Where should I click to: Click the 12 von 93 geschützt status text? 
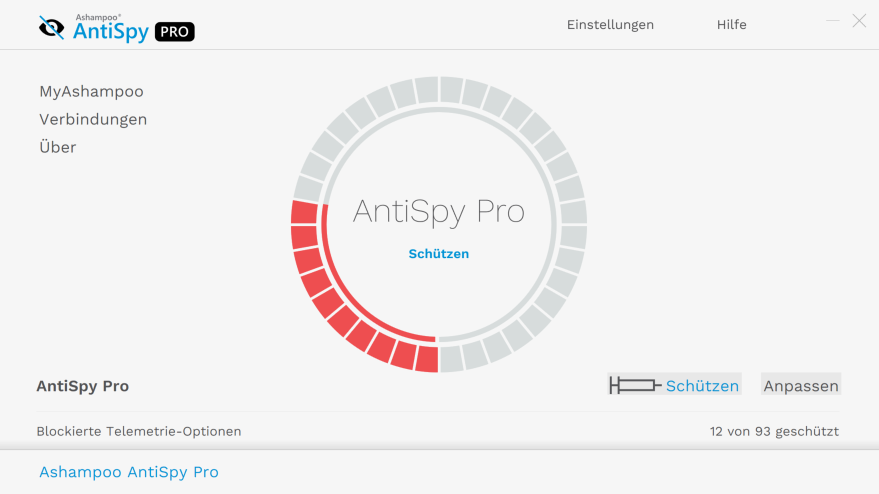coord(774,431)
